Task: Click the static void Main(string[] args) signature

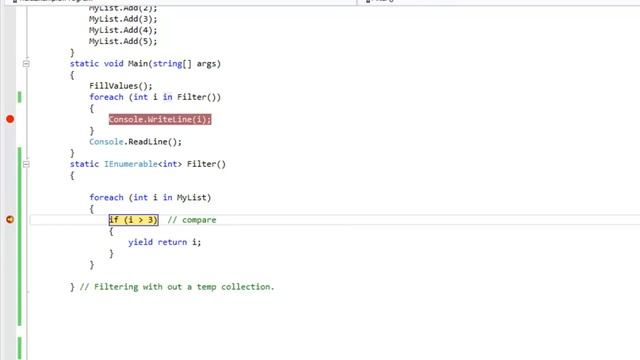Action: point(145,64)
